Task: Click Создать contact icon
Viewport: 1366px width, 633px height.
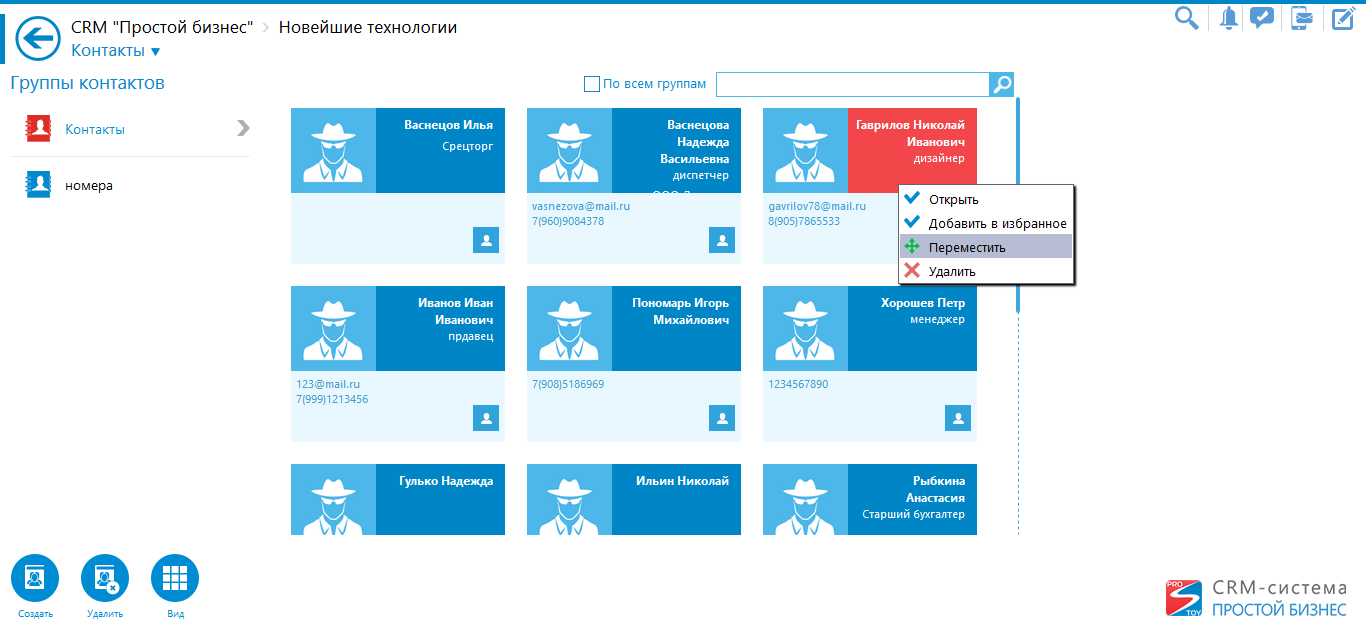Action: pos(35,578)
